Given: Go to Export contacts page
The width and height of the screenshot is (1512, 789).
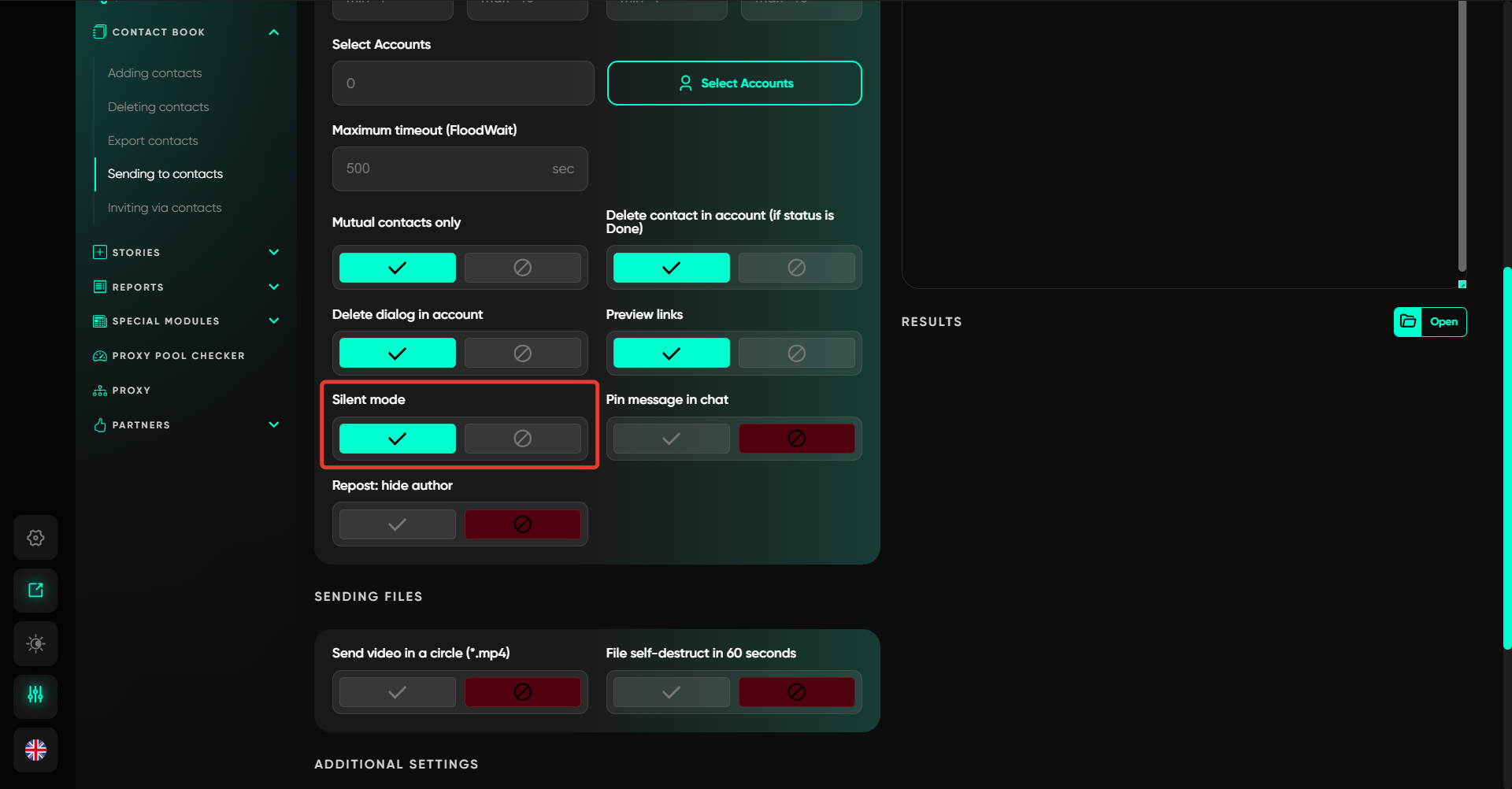Looking at the screenshot, I should 153,141.
